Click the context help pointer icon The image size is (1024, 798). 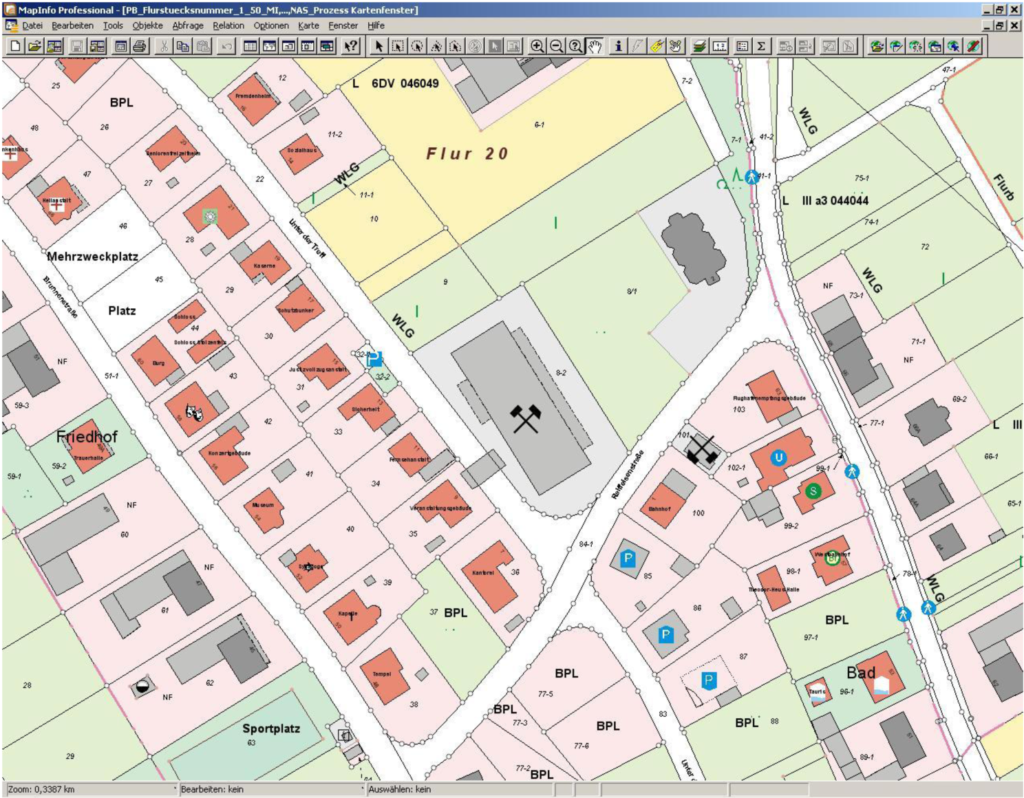point(350,46)
